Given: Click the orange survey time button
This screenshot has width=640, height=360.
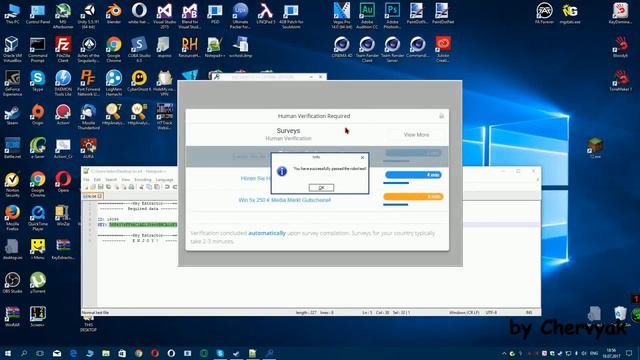Looking at the screenshot, I should point(413,197).
